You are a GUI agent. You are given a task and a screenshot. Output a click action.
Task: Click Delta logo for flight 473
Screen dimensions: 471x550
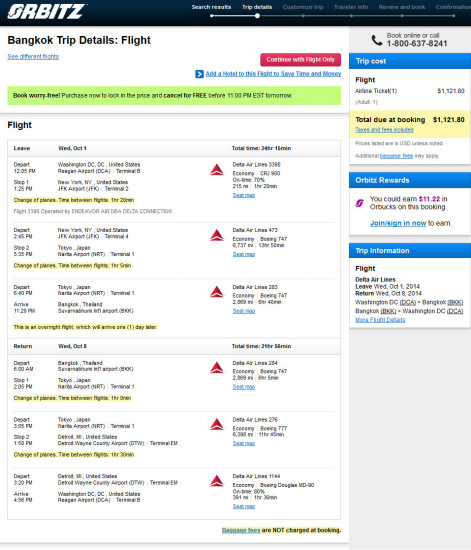pyautogui.click(x=217, y=235)
